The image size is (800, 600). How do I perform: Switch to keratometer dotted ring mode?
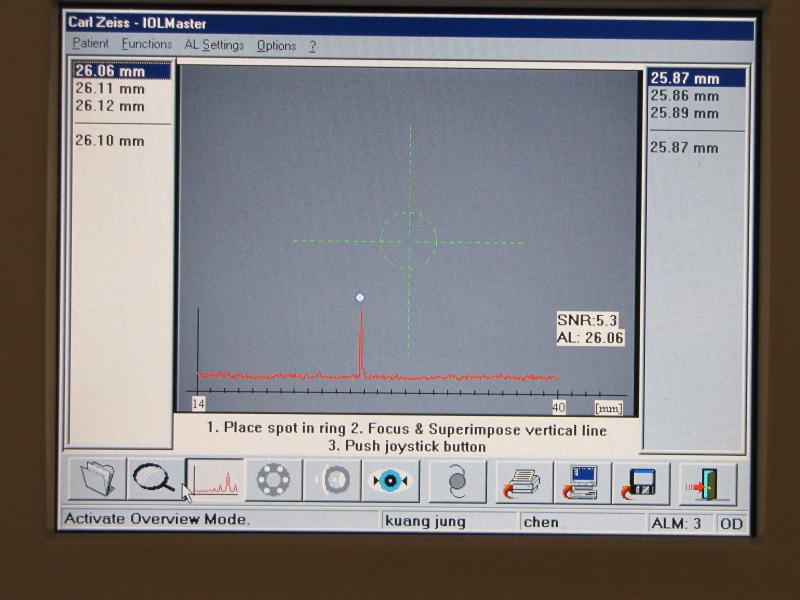coord(273,481)
